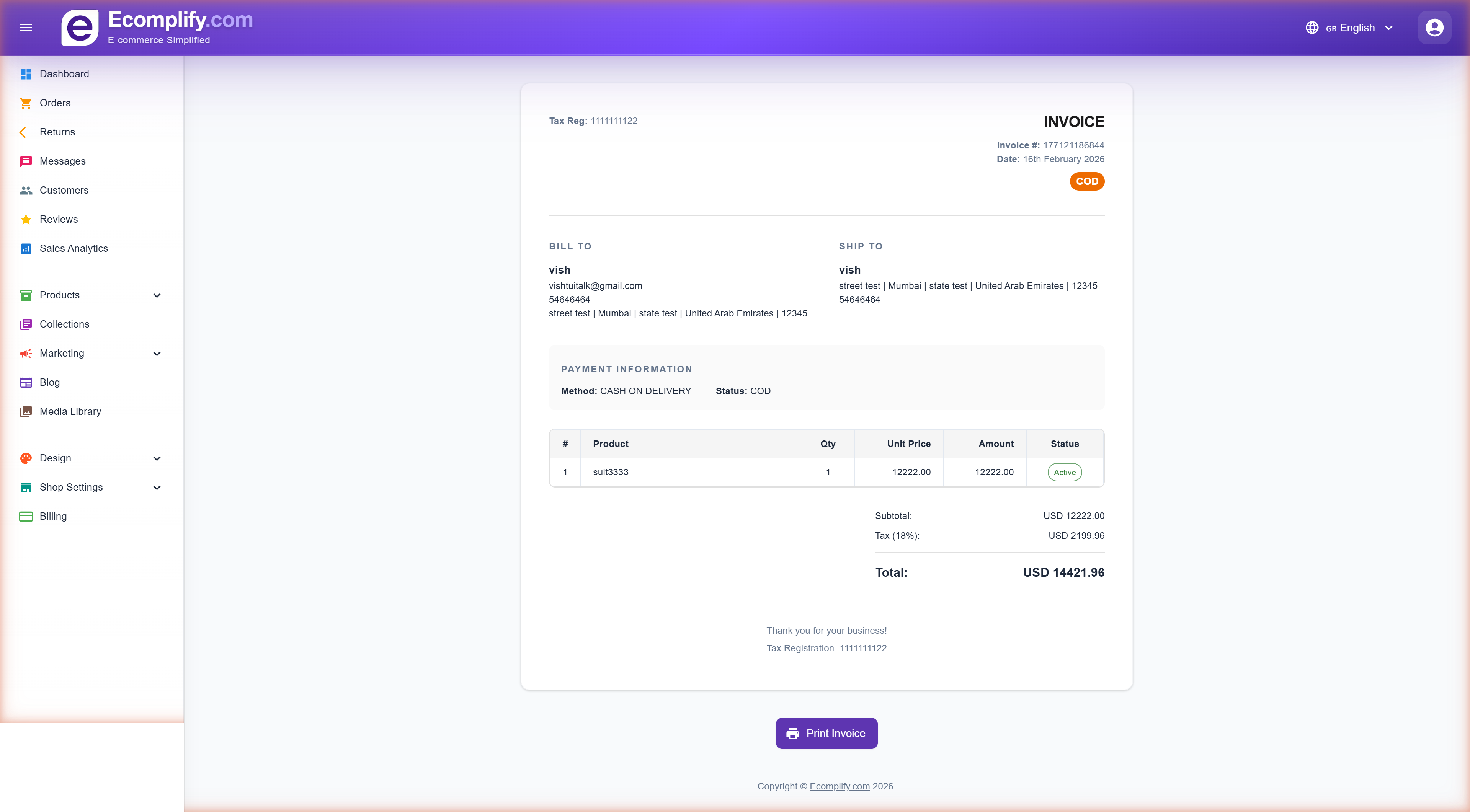Select the suit3333 product row
Viewport: 1470px width, 812px height.
point(609,472)
